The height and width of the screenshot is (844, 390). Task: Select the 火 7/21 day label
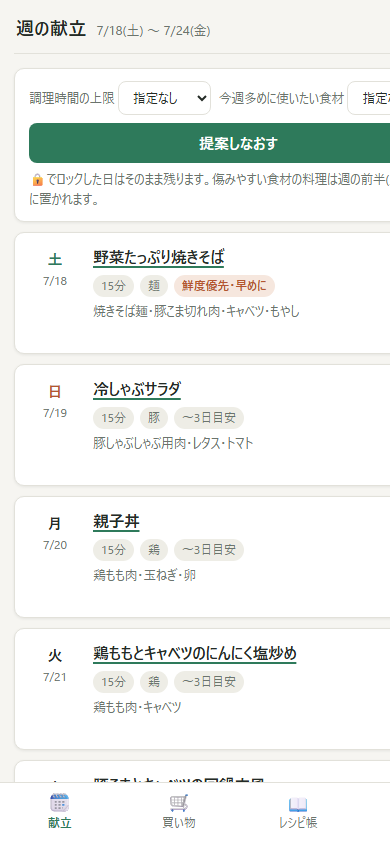(55, 664)
